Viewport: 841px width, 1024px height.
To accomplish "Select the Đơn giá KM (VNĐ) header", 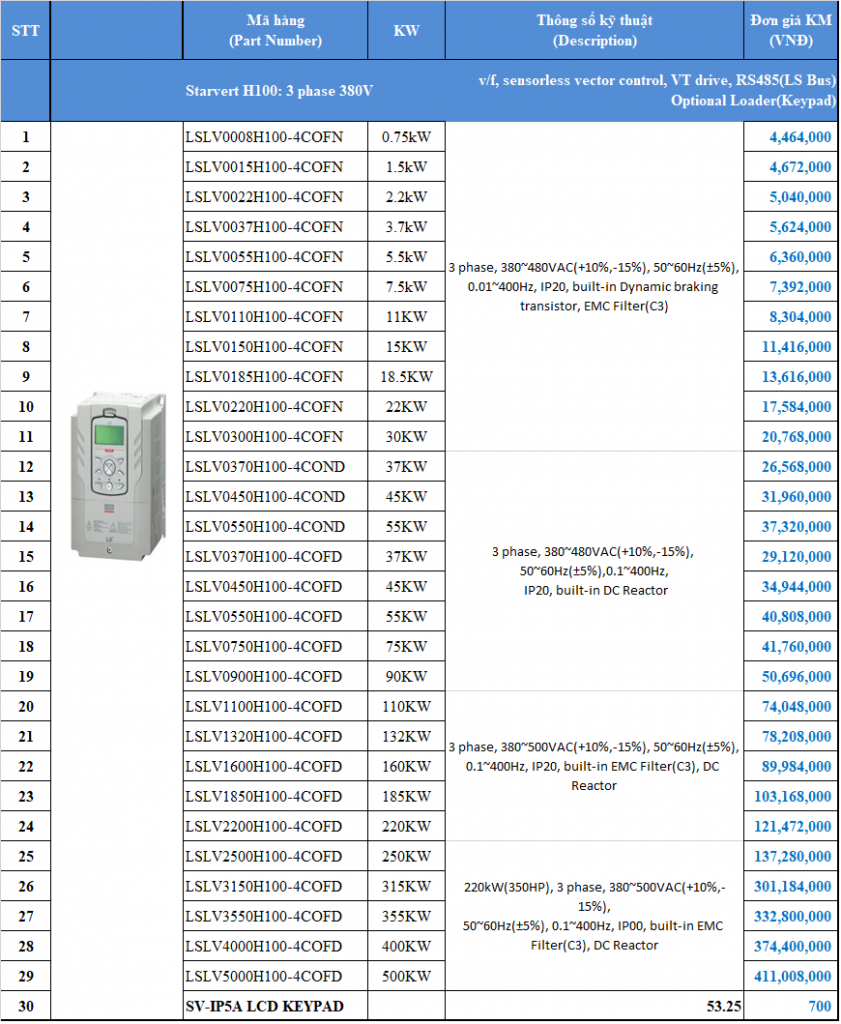I will click(x=791, y=31).
